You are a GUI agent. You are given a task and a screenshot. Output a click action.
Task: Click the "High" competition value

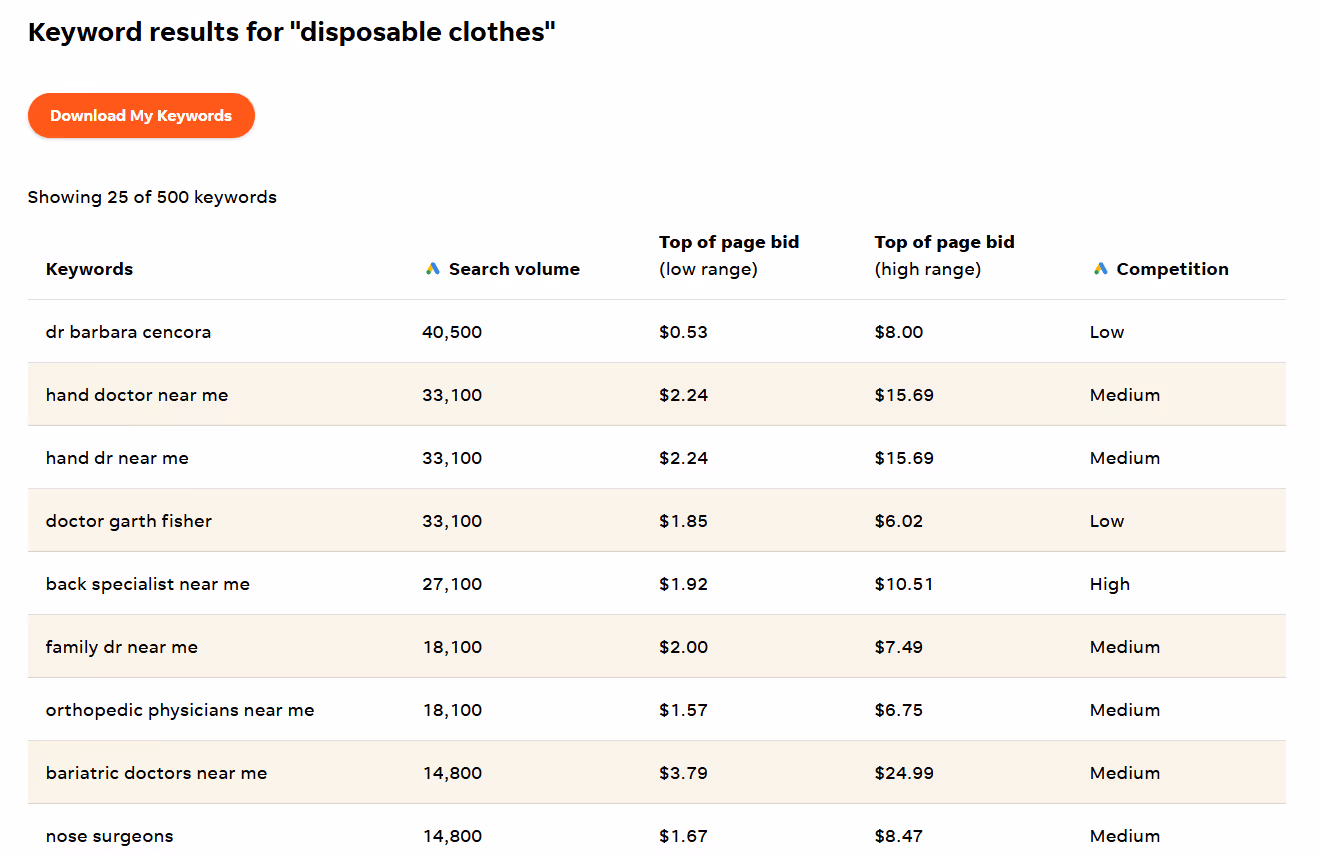[1109, 584]
